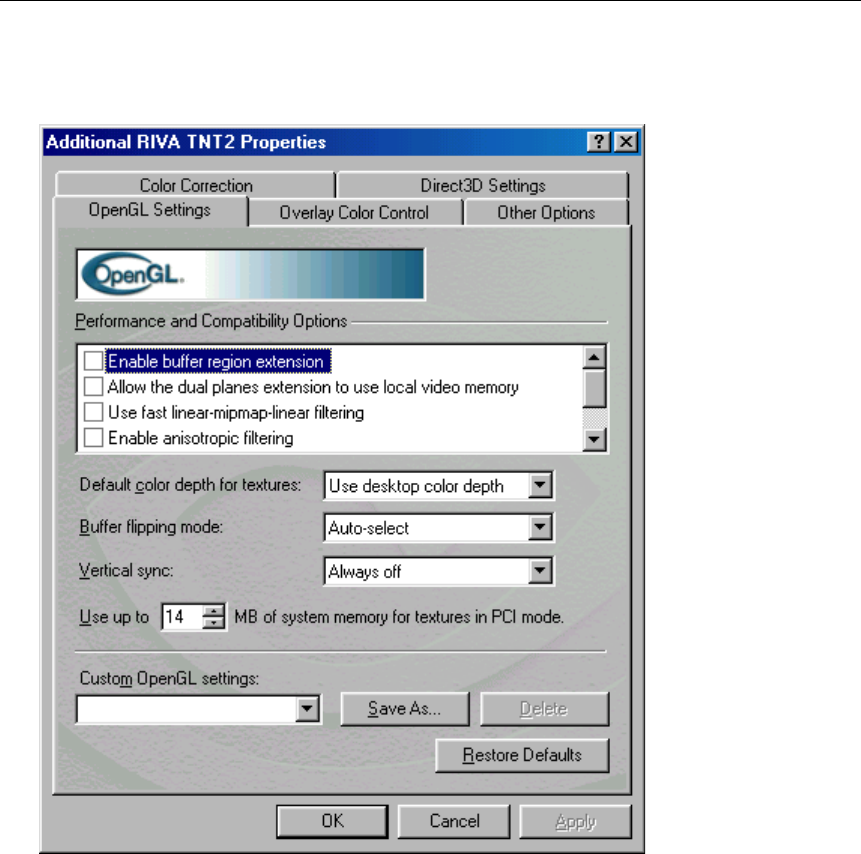Click the 'Allow the dual planes extension' label text

point(313,387)
